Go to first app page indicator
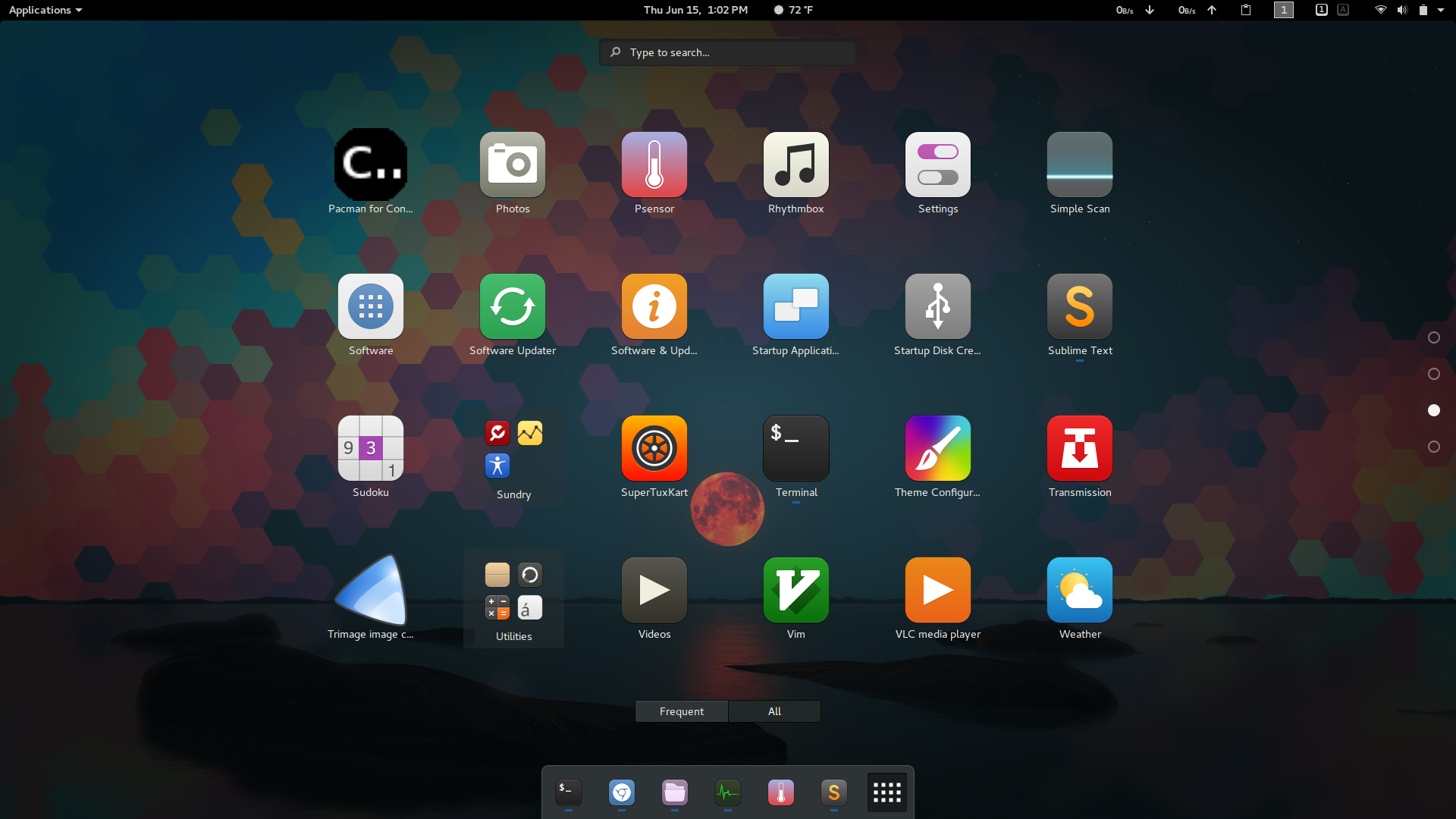1456x819 pixels. [x=1434, y=337]
